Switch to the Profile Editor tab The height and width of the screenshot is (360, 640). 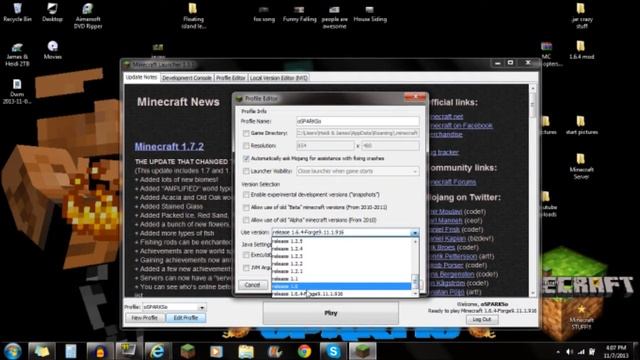pyautogui.click(x=231, y=78)
